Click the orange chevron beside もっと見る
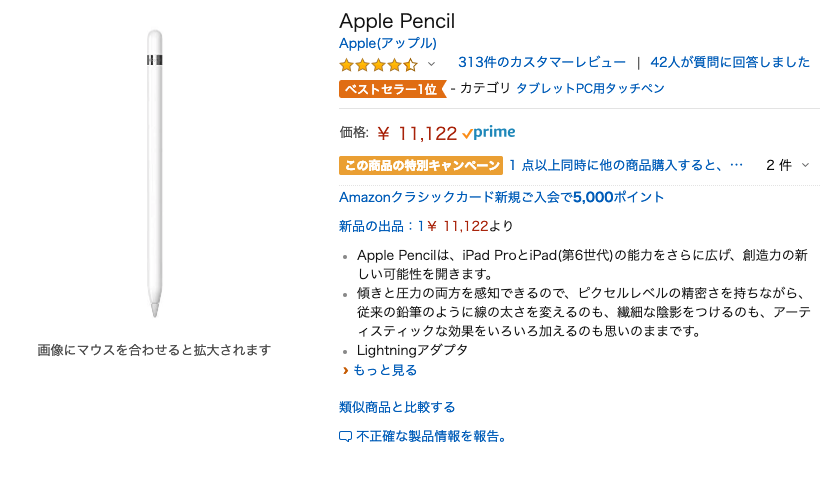The width and height of the screenshot is (835, 478). pos(346,370)
